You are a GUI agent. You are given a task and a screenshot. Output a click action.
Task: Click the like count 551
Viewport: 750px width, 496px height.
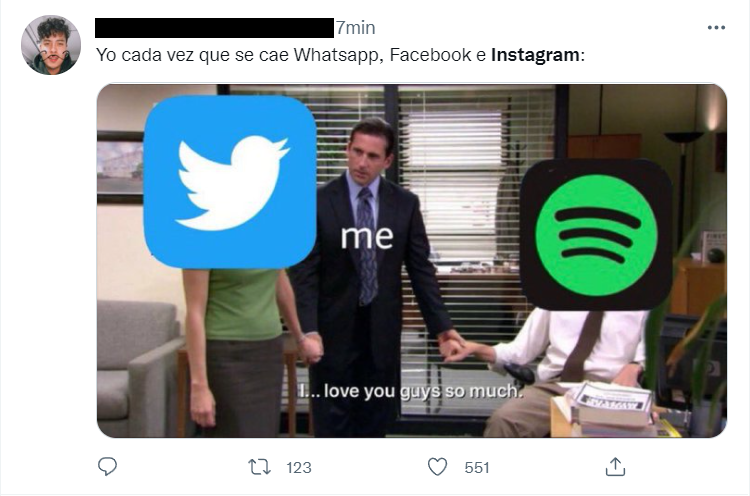477,467
